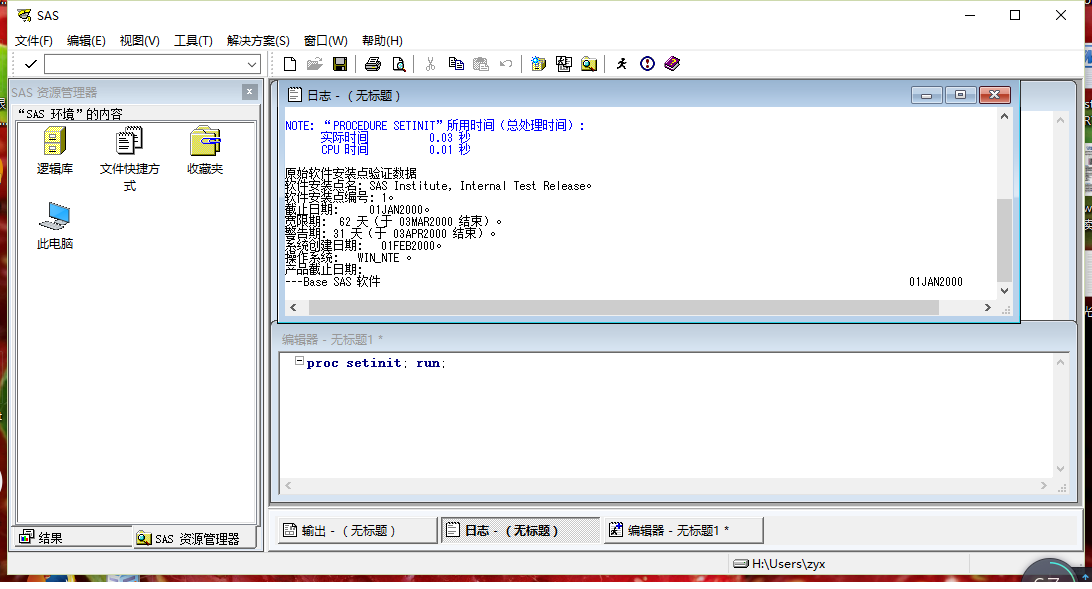Click the editor scroll down arrow
This screenshot has height=589, width=1092.
pyautogui.click(x=1060, y=469)
